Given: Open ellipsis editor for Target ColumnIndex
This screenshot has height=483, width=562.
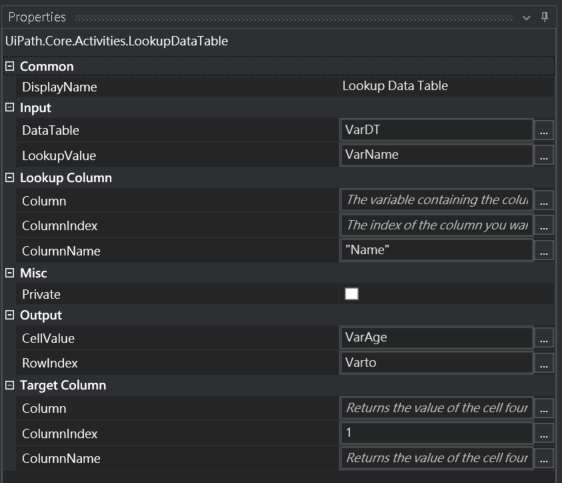Looking at the screenshot, I should (544, 433).
